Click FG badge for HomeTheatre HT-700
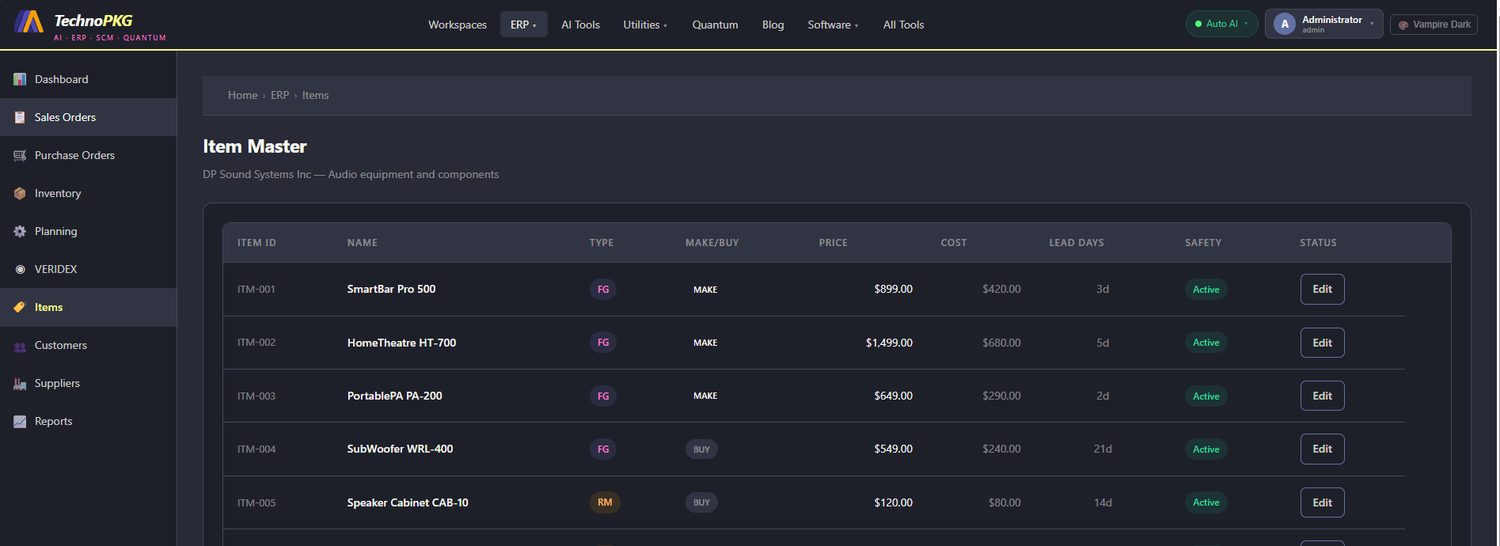 click(x=603, y=342)
